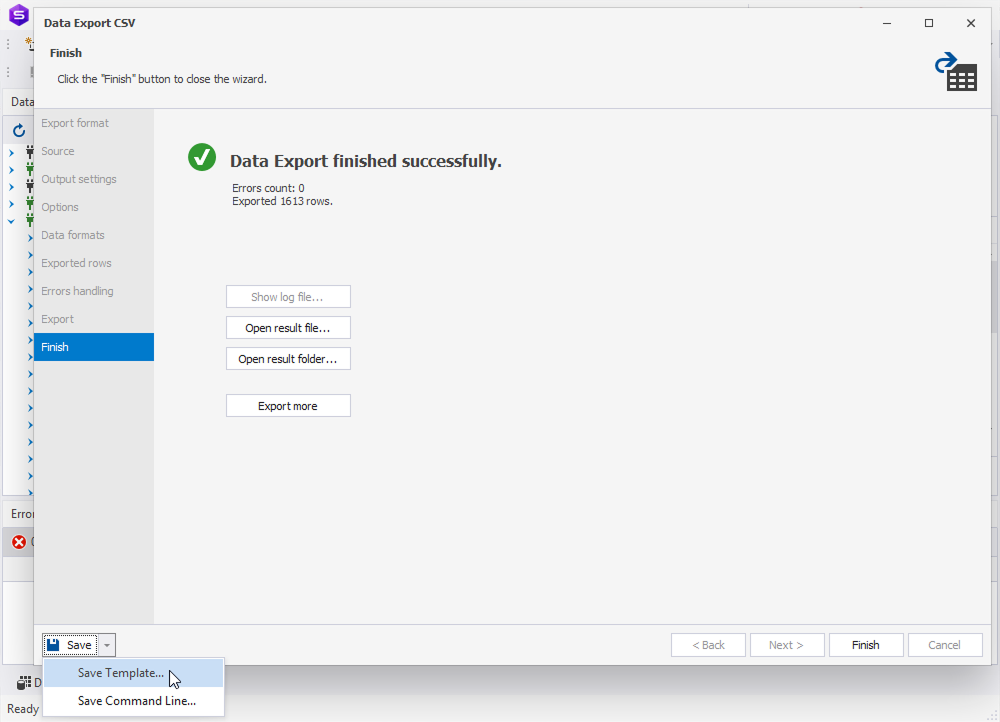Open the result folder
This screenshot has height=722, width=1000.
pyautogui.click(x=288, y=359)
